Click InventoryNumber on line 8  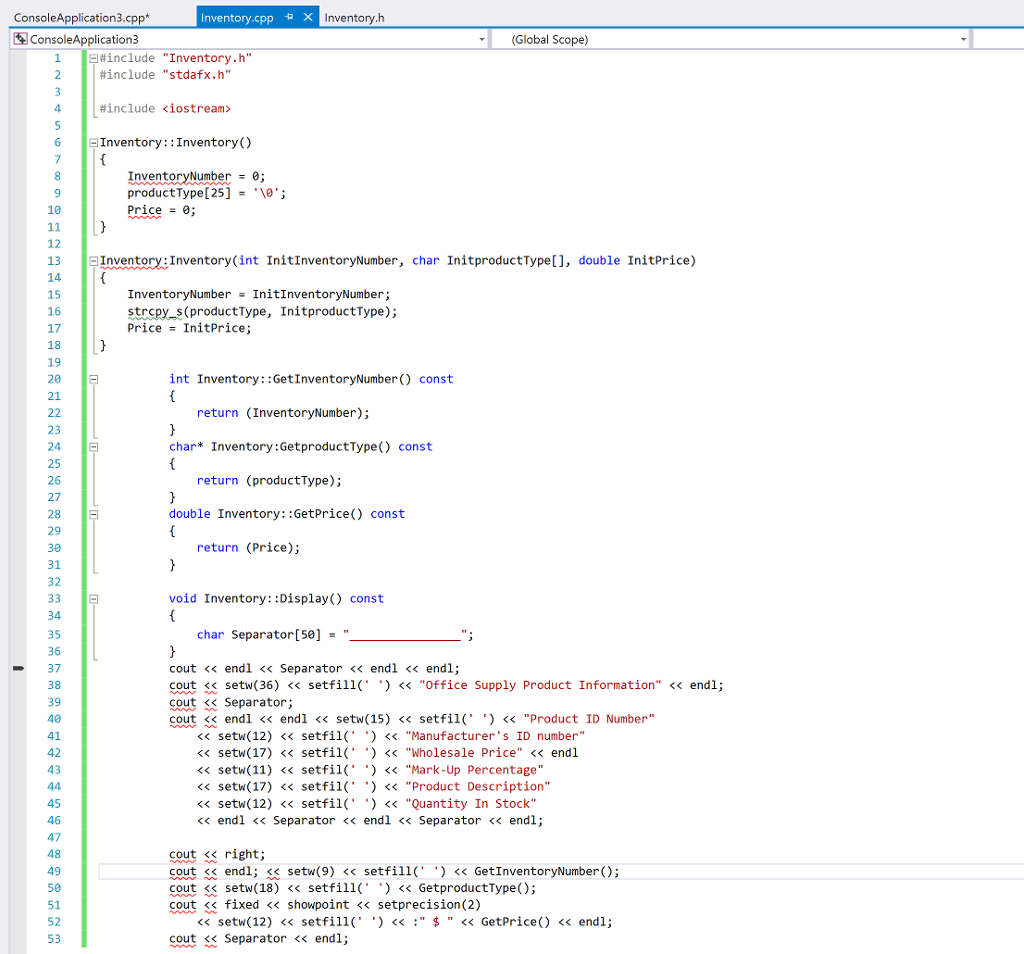point(179,176)
